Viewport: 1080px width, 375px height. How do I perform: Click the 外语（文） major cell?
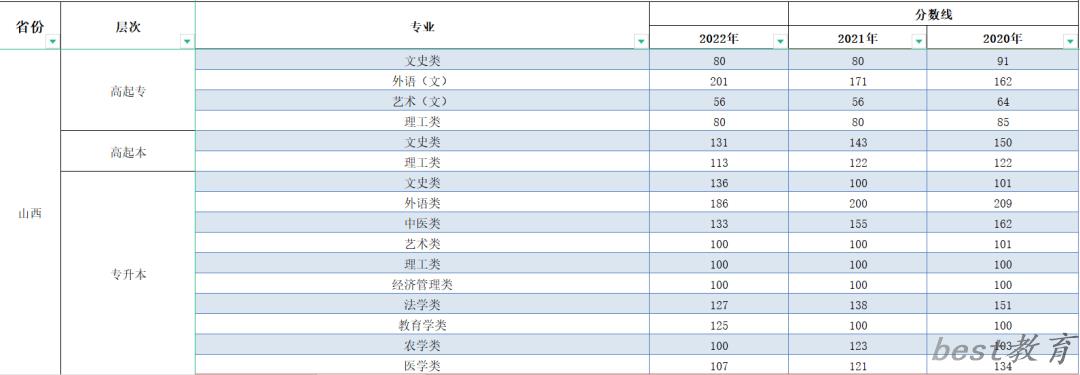point(422,81)
